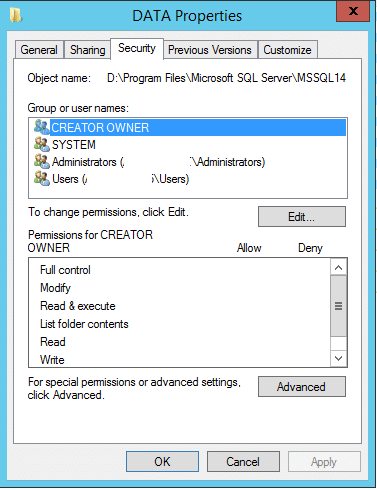Click the Read & execute permission row
The width and height of the screenshot is (377, 490).
180,306
